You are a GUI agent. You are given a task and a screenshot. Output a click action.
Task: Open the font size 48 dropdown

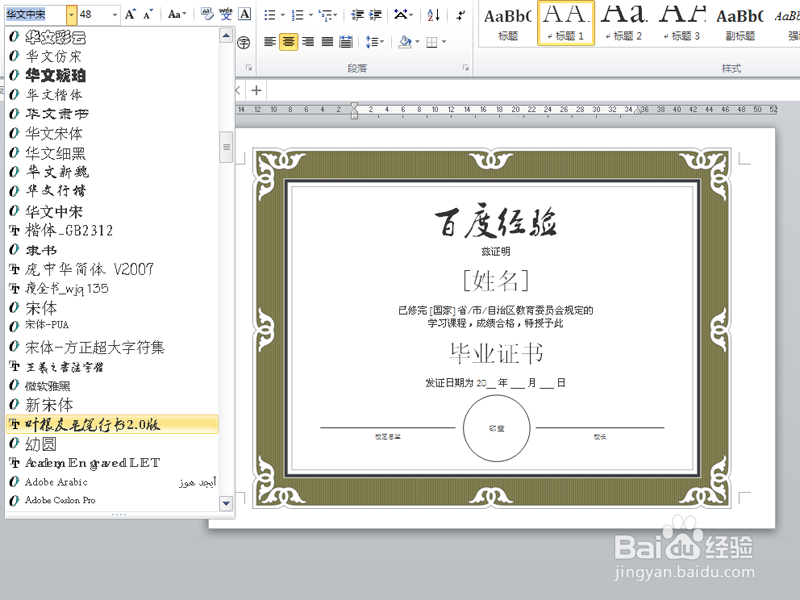click(114, 15)
